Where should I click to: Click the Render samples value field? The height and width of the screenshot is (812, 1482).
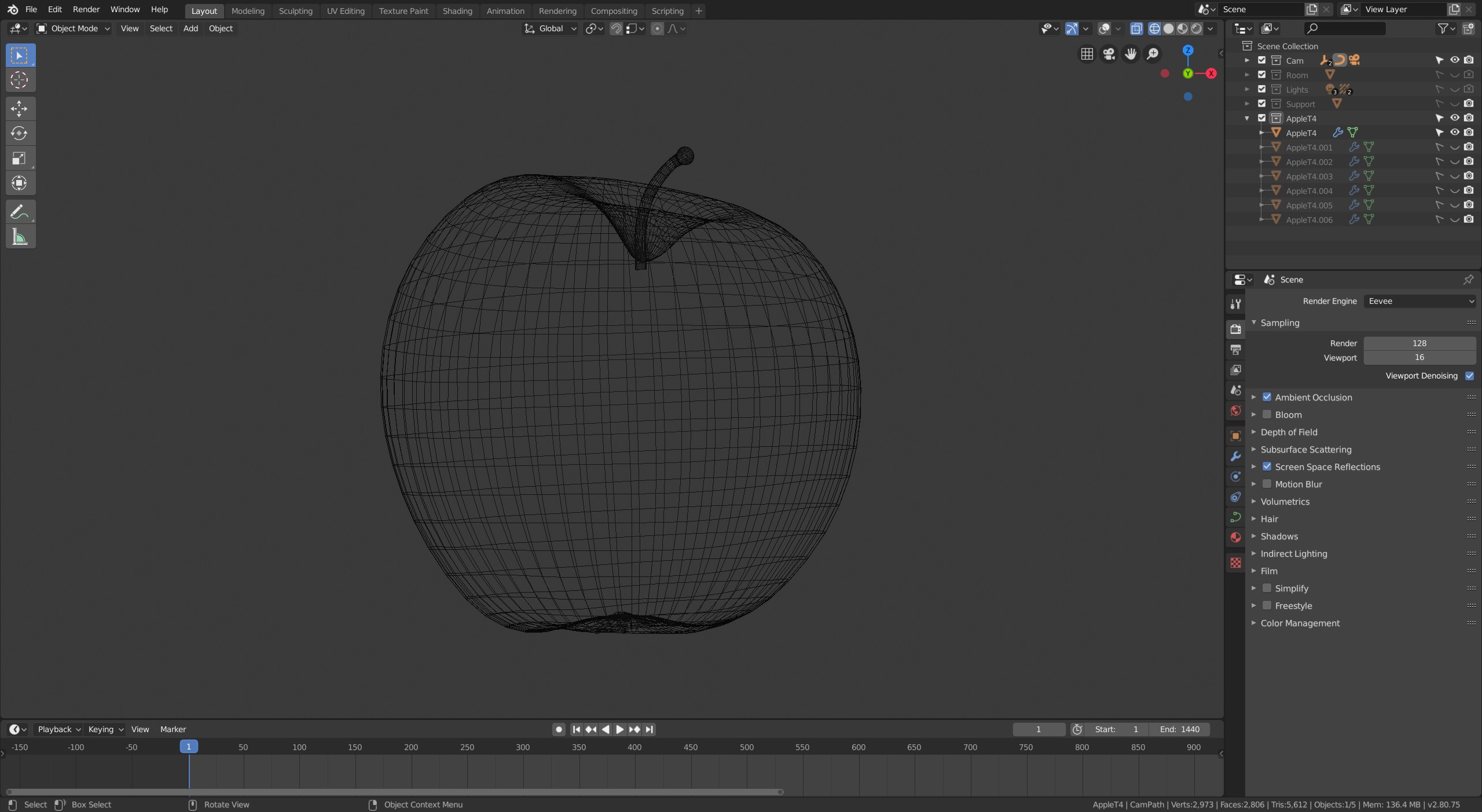coord(1419,343)
